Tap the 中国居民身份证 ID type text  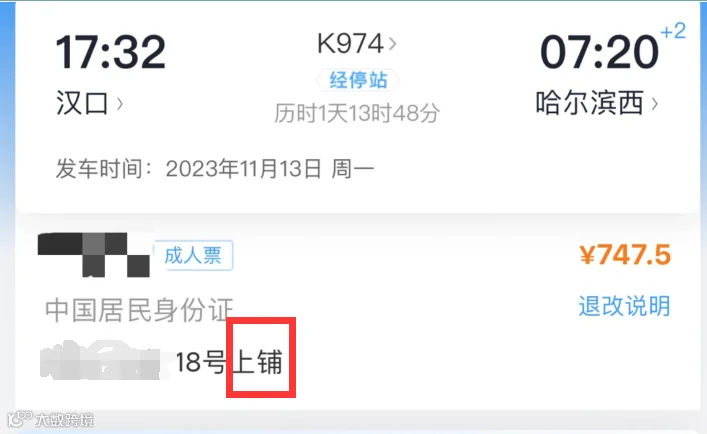(x=139, y=310)
